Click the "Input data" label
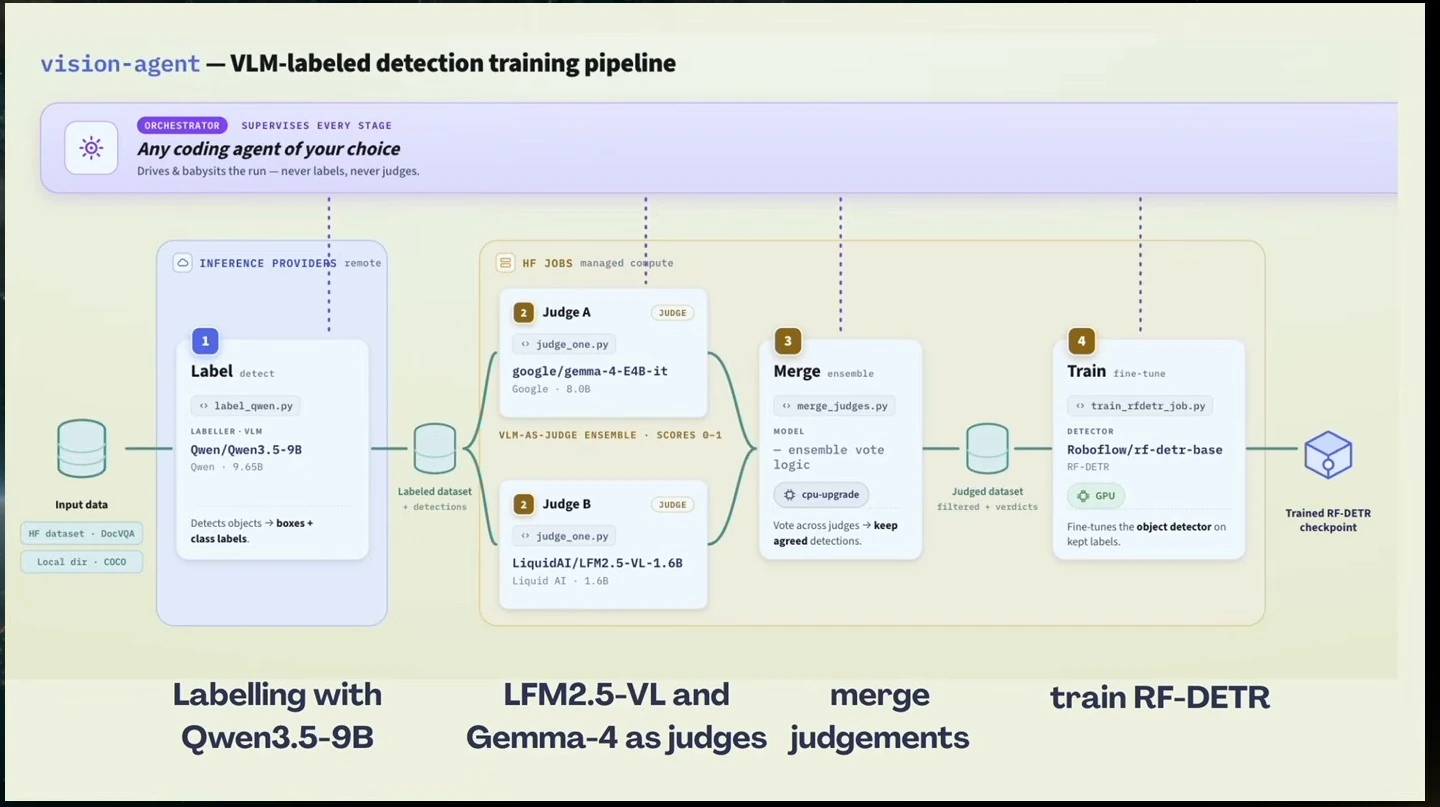The height and width of the screenshot is (807, 1440). click(82, 505)
